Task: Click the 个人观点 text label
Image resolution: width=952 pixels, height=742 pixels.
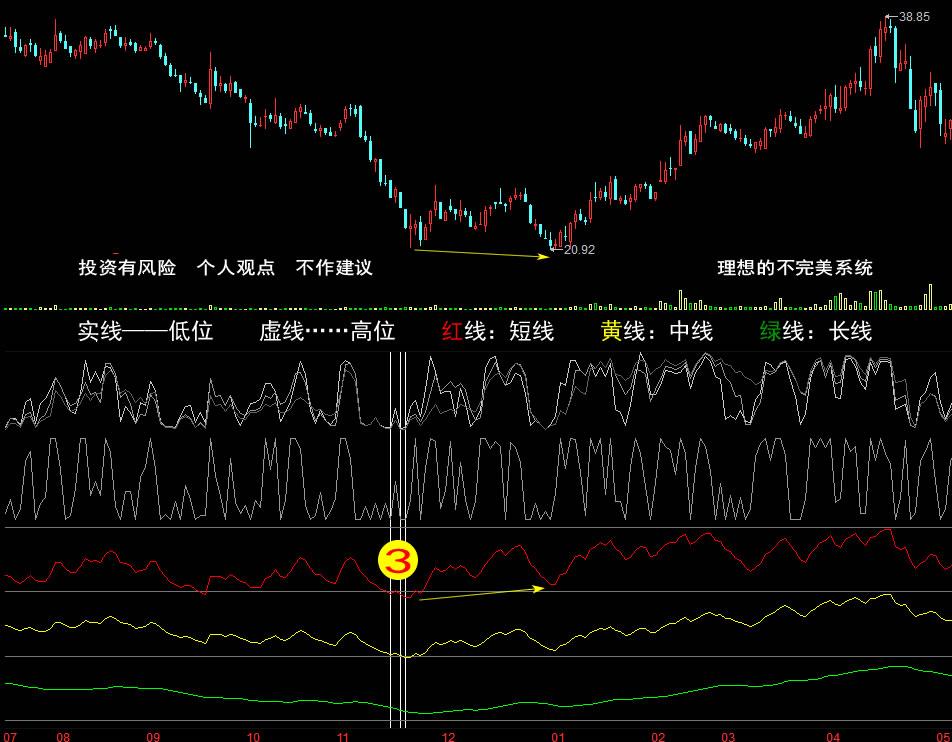Action: pos(235,268)
